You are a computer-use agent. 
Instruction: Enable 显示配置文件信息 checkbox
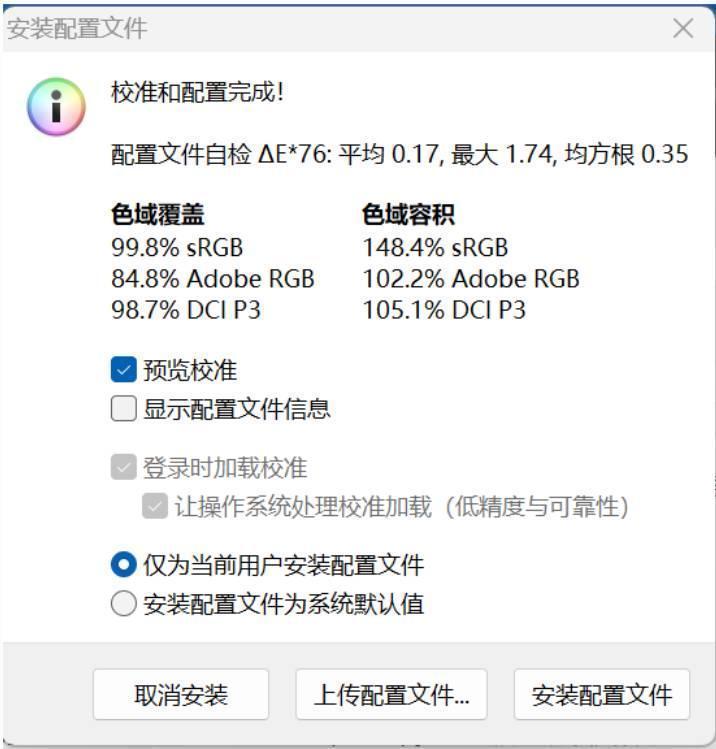click(x=124, y=408)
